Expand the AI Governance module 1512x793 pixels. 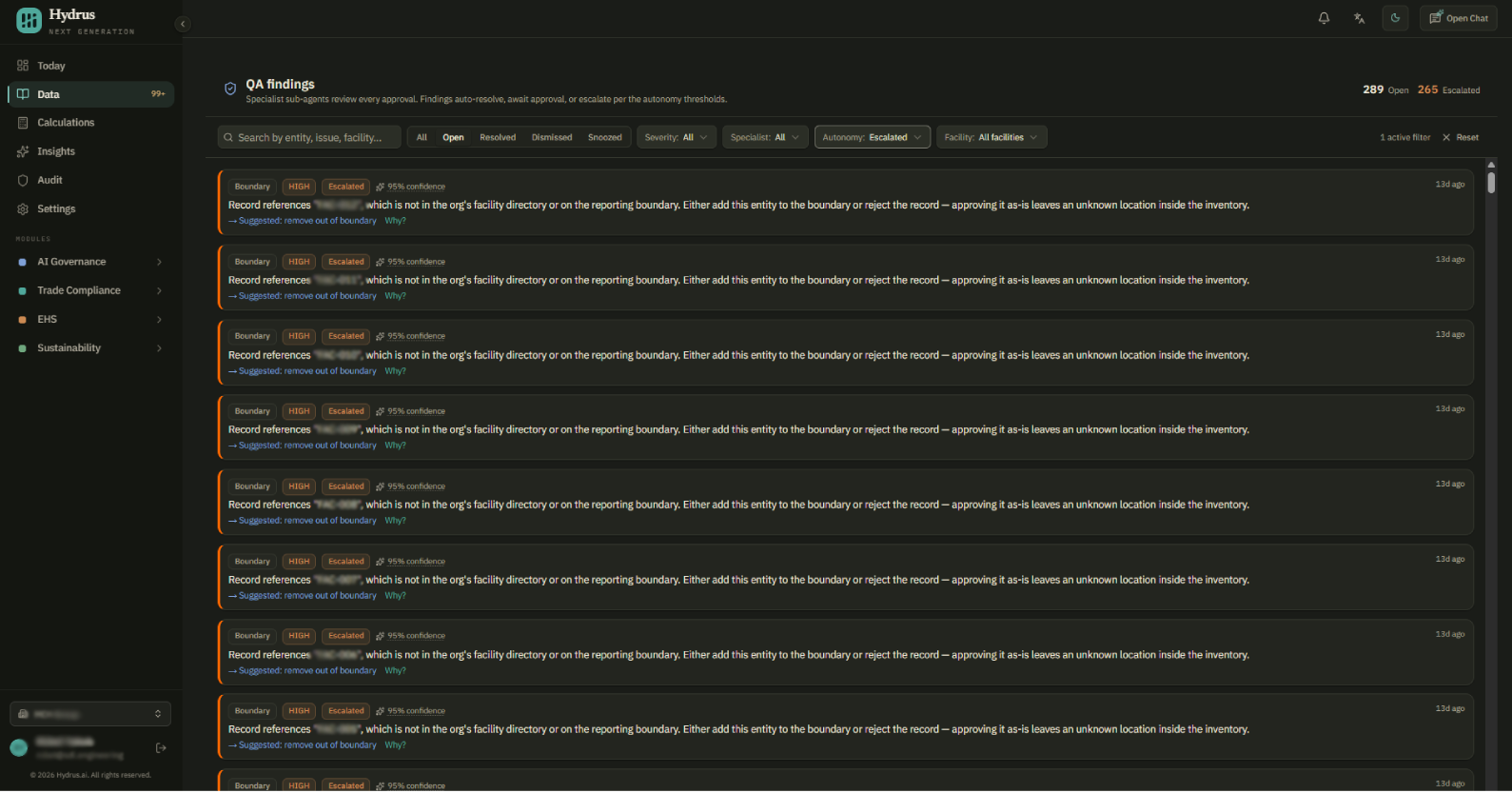click(x=91, y=262)
